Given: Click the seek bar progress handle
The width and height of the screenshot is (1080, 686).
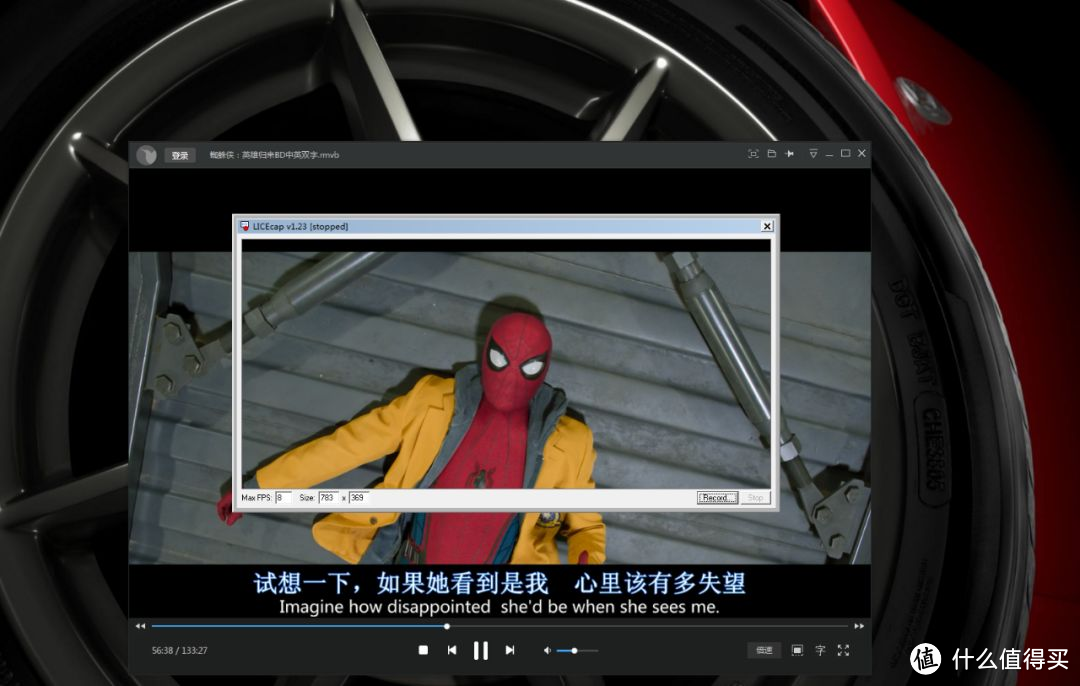Looking at the screenshot, I should click(447, 626).
